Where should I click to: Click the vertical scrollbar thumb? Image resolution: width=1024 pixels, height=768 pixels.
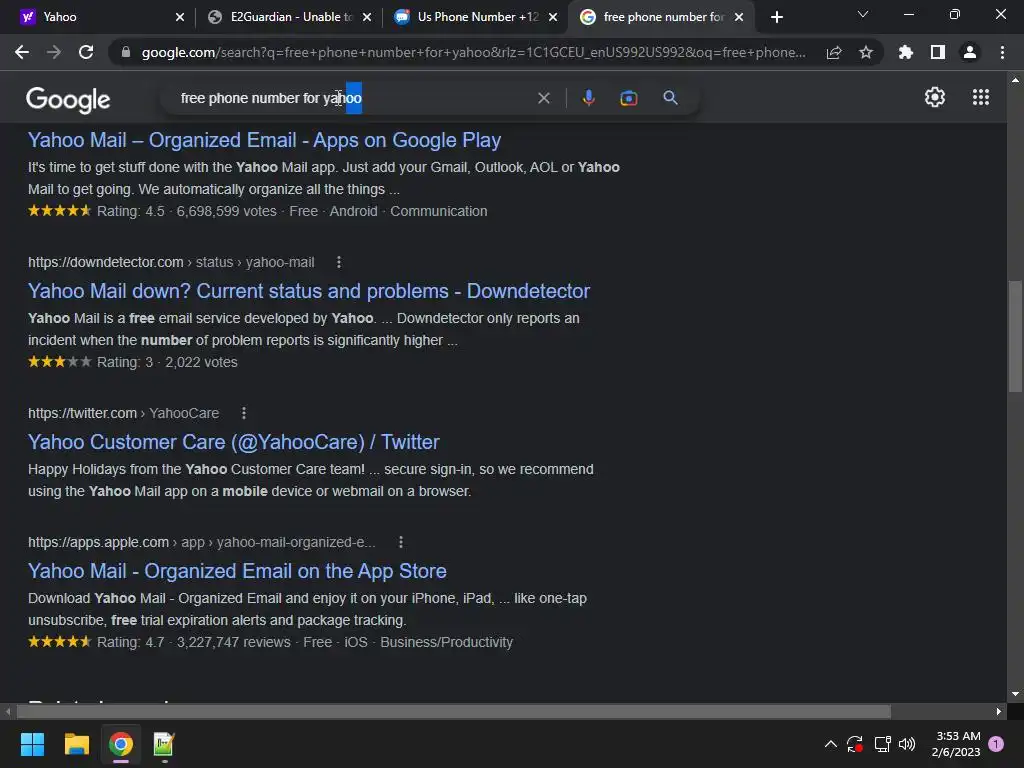pyautogui.click(x=1014, y=336)
